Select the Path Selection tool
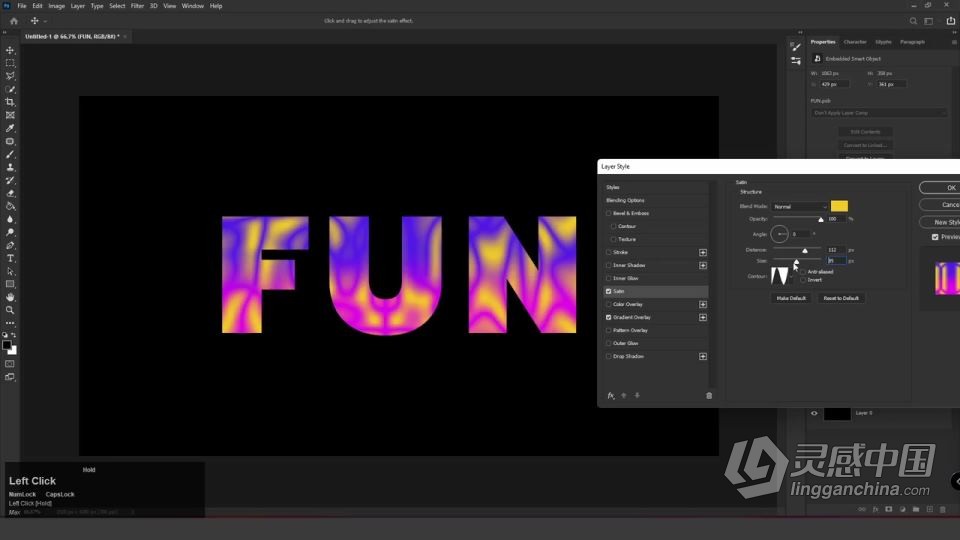The image size is (960, 540). (x=10, y=271)
